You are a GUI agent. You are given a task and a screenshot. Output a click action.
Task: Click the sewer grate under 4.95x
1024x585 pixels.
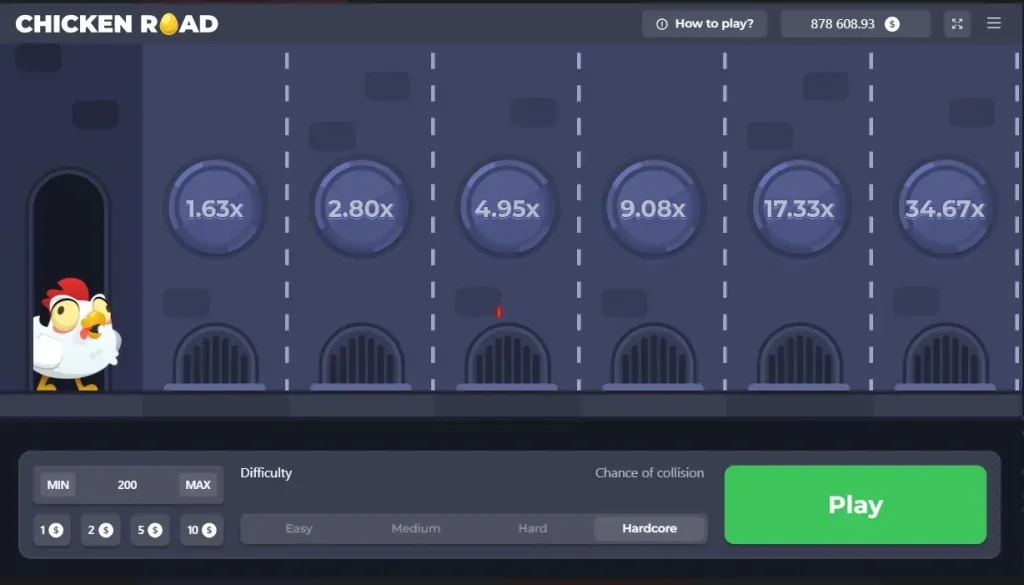[507, 357]
